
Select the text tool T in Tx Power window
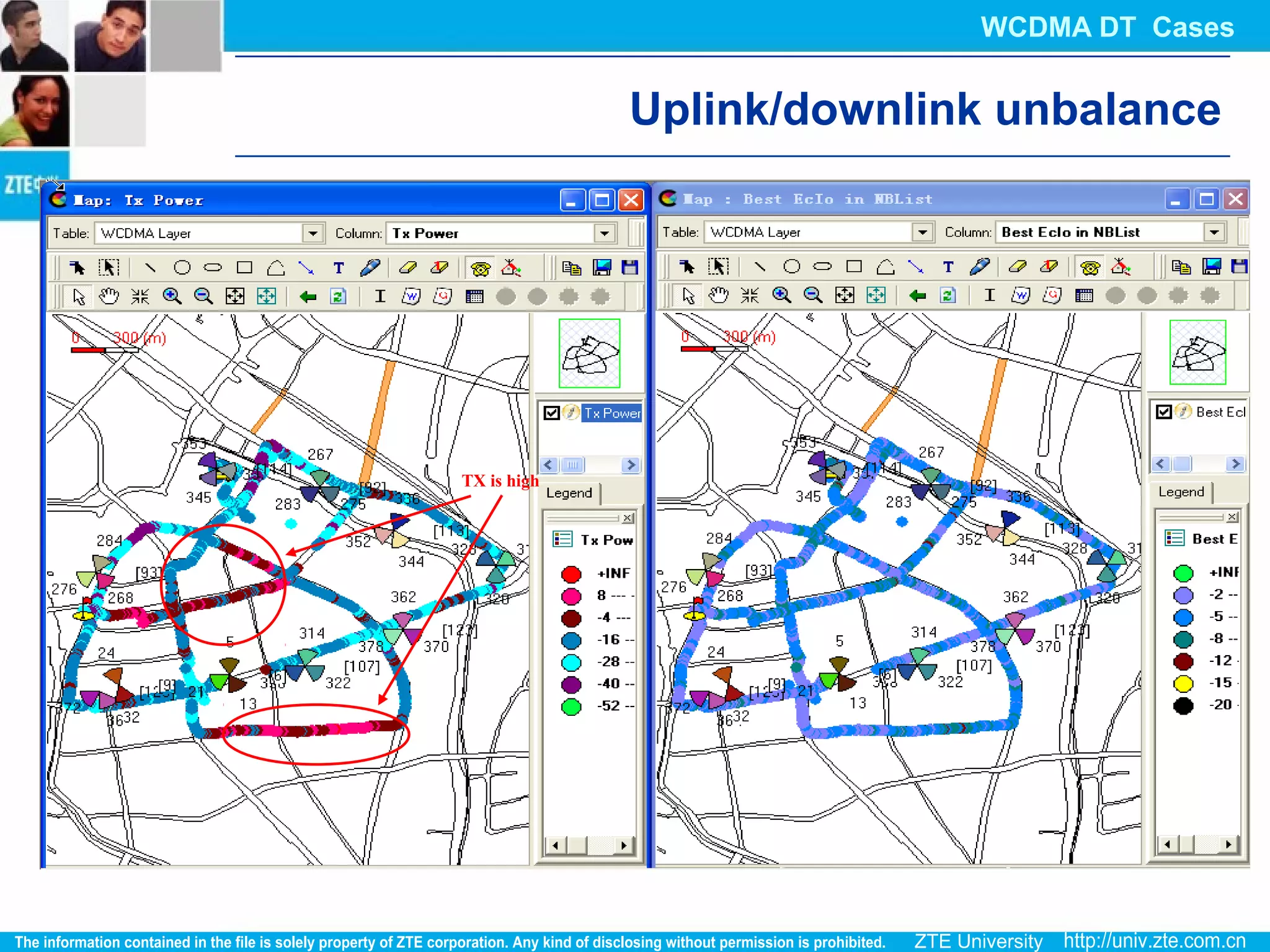coord(339,268)
